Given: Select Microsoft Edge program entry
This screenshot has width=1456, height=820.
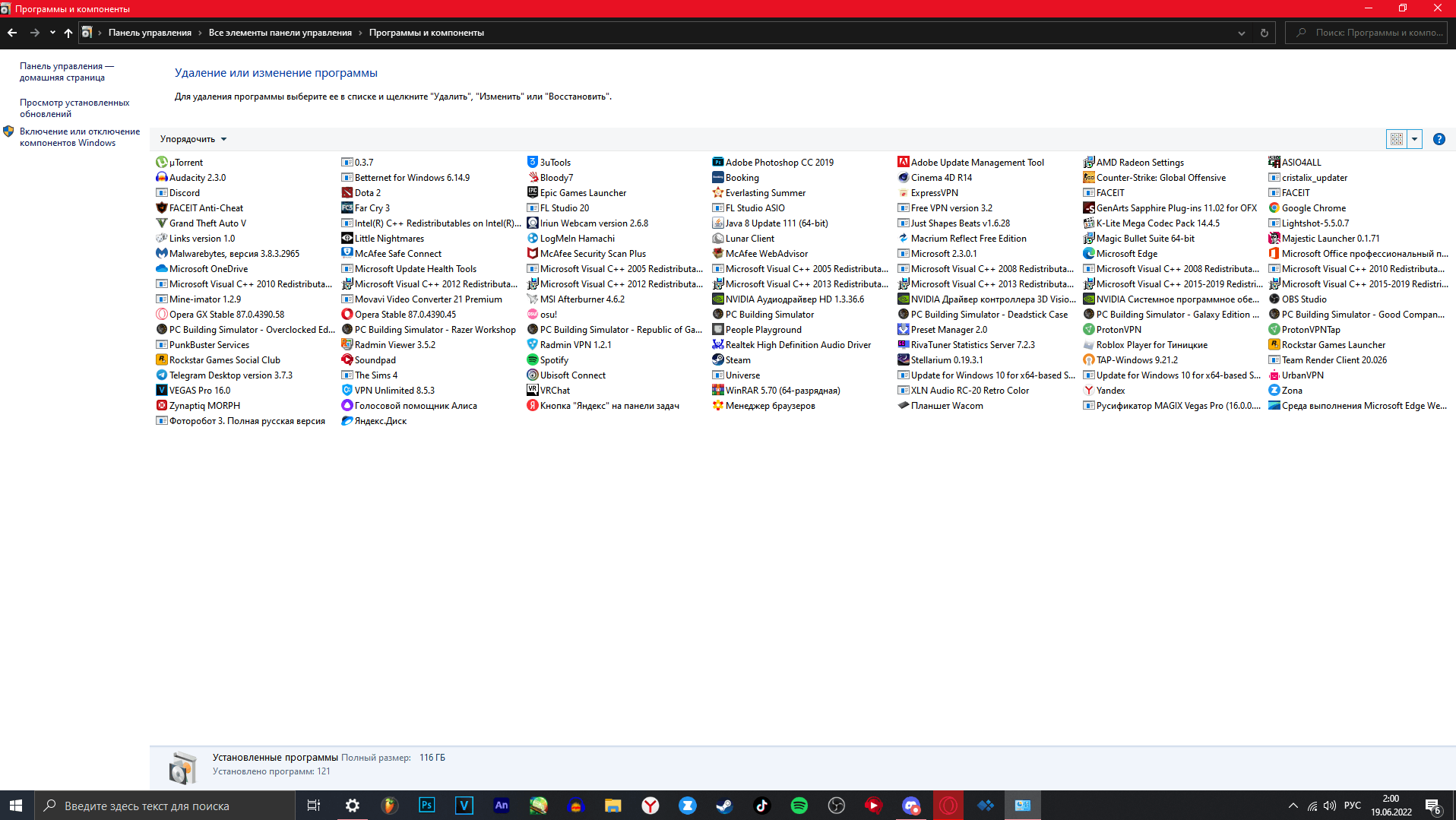Looking at the screenshot, I should pyautogui.click(x=1120, y=253).
